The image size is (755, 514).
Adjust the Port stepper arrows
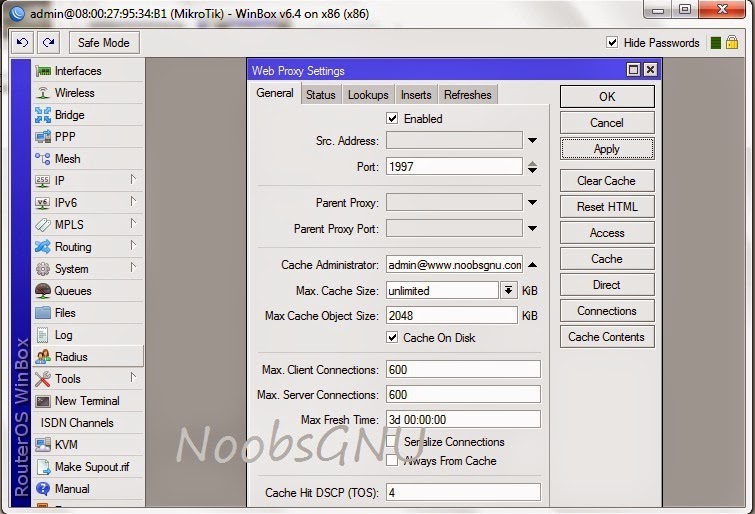[532, 167]
